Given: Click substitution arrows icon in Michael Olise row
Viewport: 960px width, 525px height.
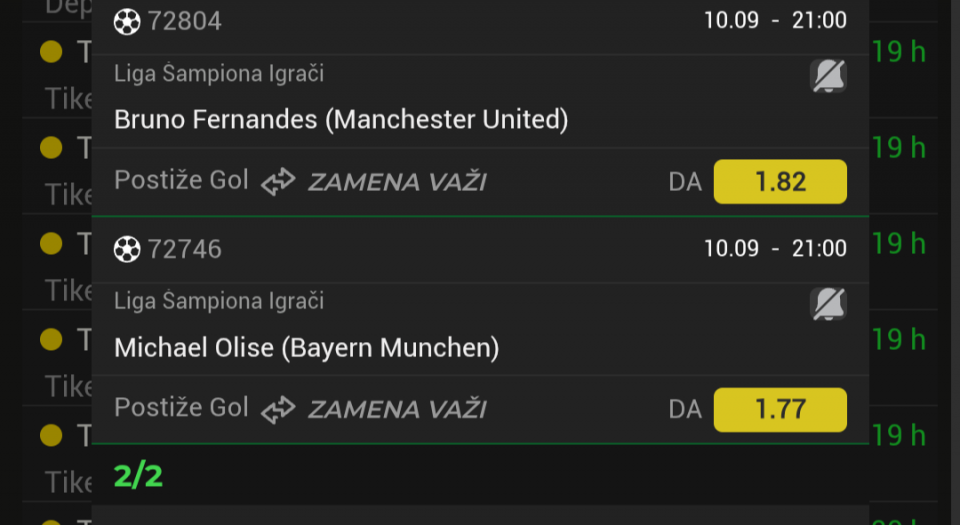Looking at the screenshot, I should click(x=278, y=410).
